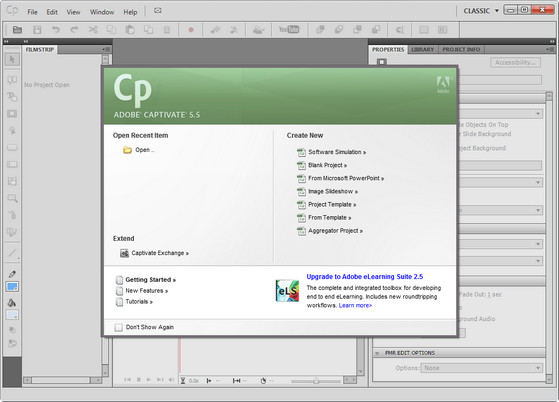Screen dimensions: 559x402
Task: Click the Redo toolbar icon
Action: point(74,30)
